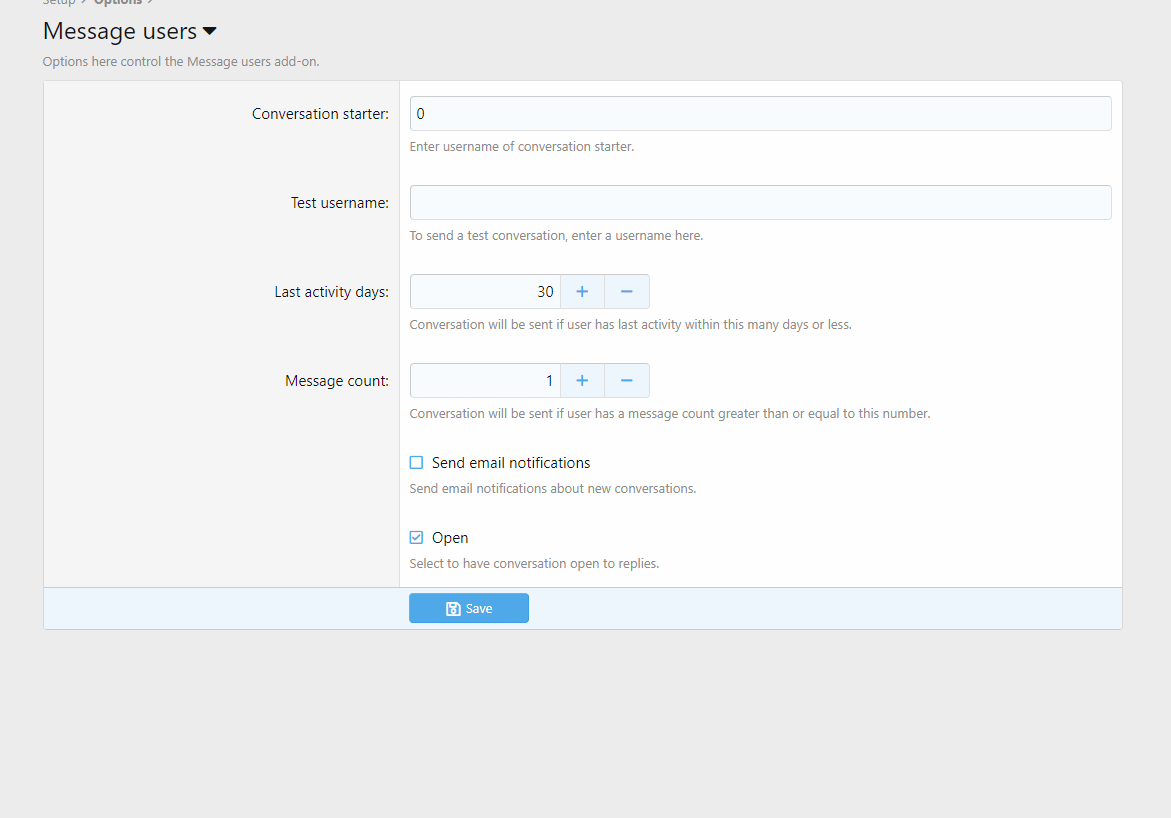This screenshot has height=818, width=1171.
Task: Increase Message count using plus icon
Action: pyautogui.click(x=582, y=381)
